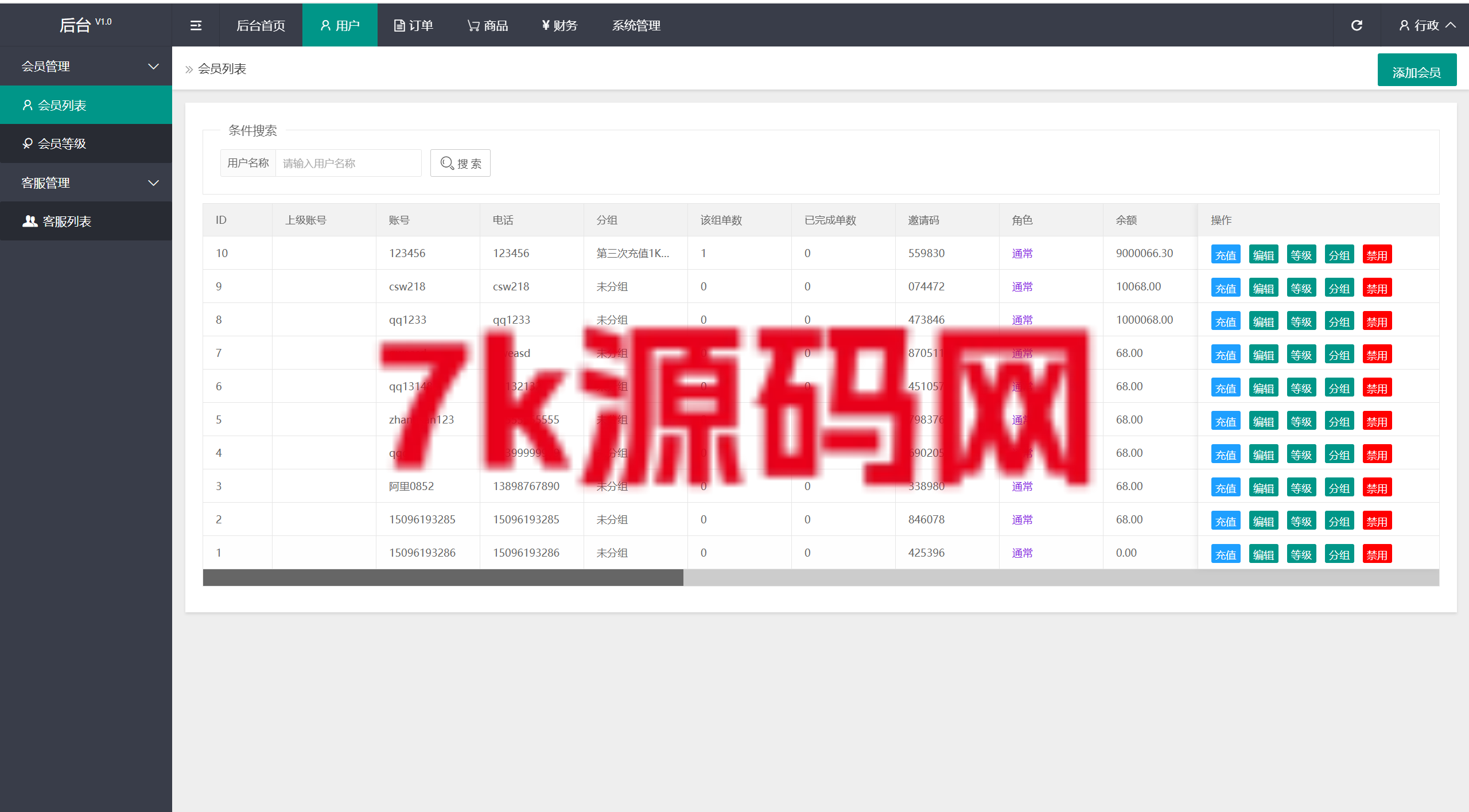Click 分组 for account 15096193286
This screenshot has height=812, width=1469.
[1339, 554]
